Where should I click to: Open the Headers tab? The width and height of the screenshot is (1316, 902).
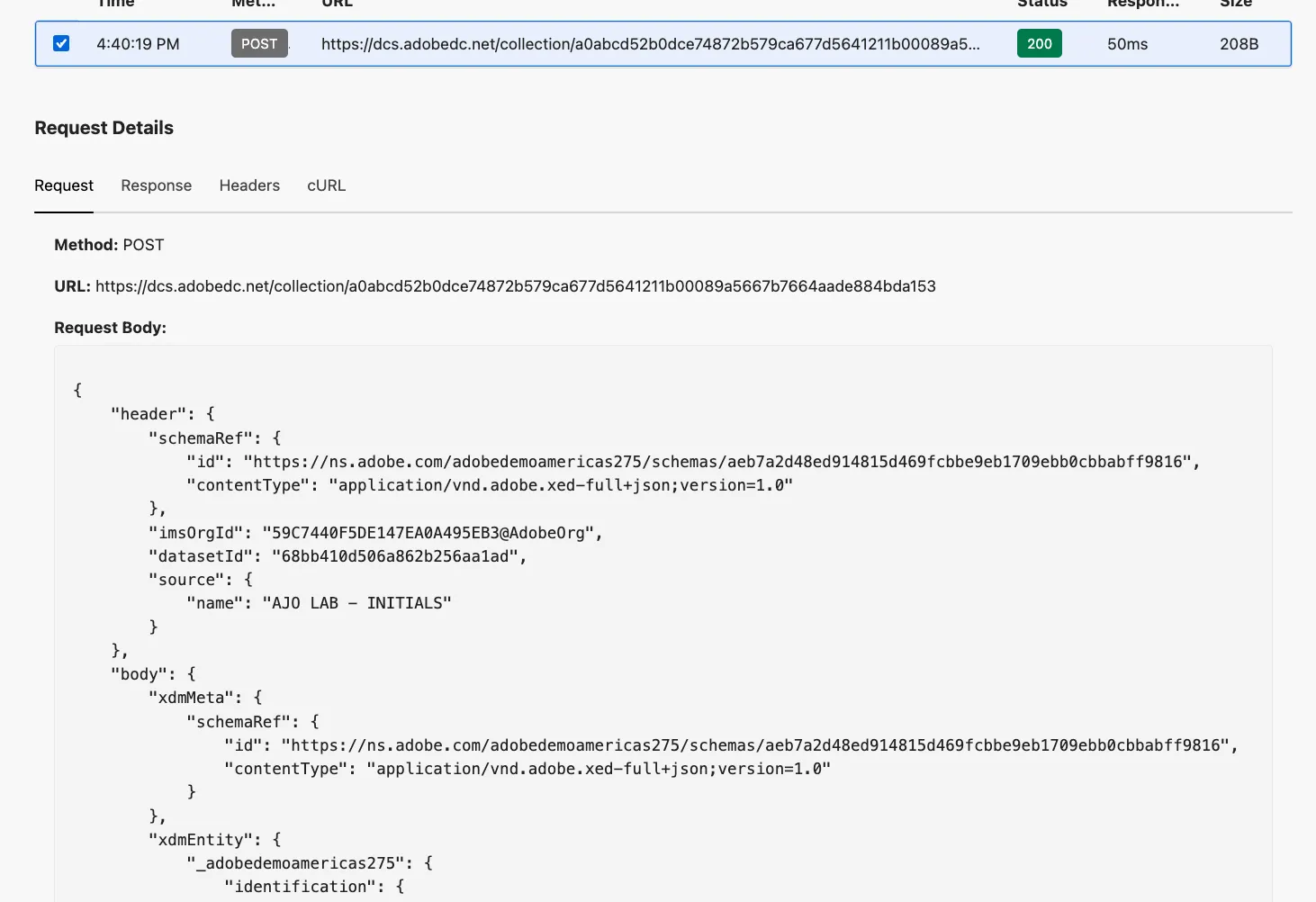tap(249, 185)
